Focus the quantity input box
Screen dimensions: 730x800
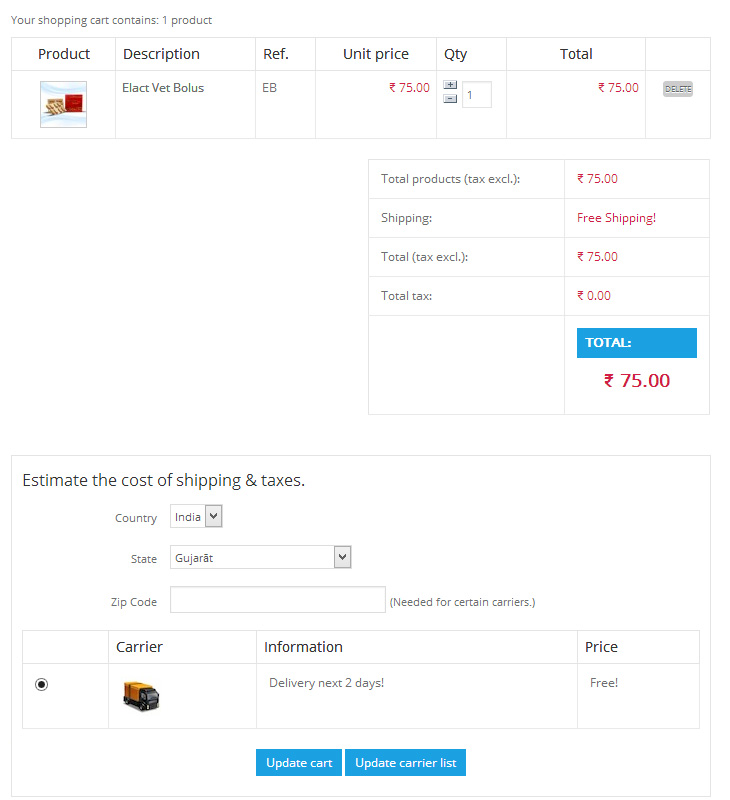point(477,95)
